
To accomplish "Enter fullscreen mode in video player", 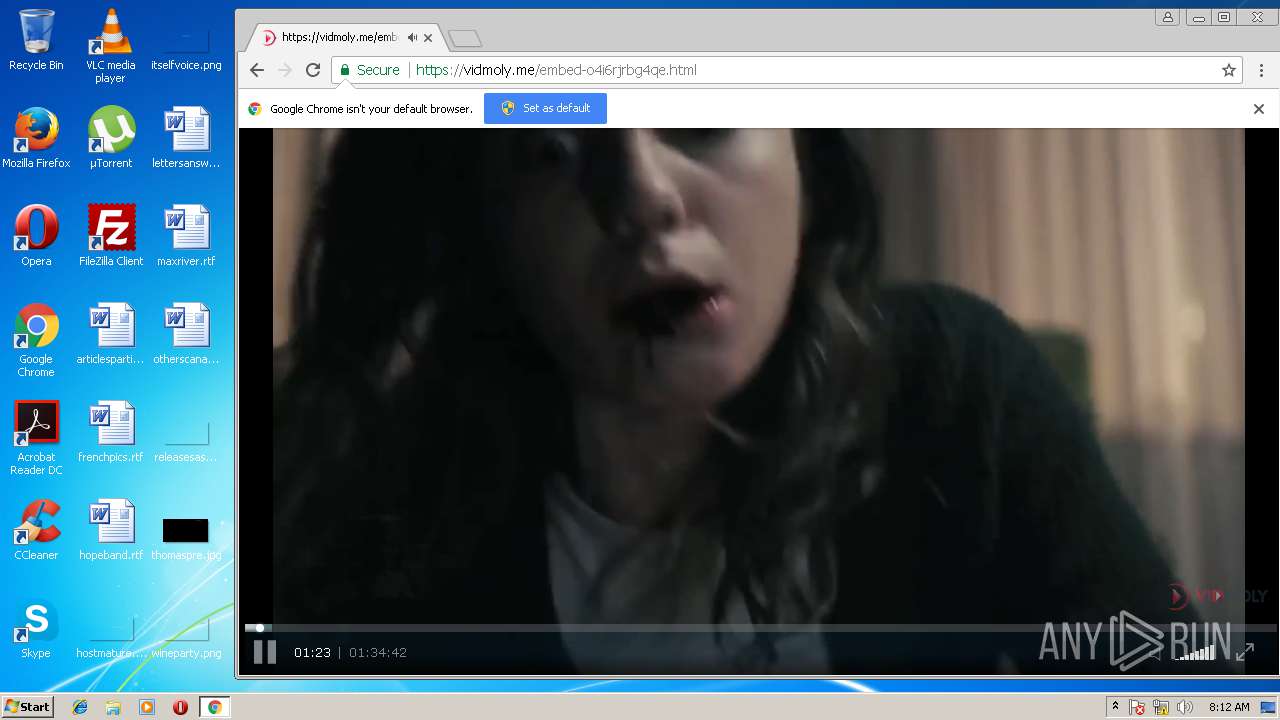I will [1245, 652].
